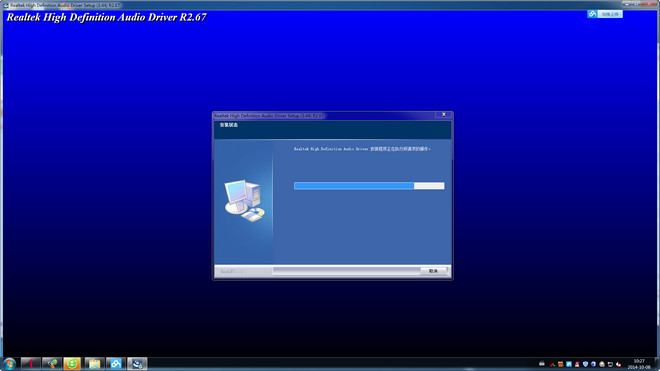Select the Realtek setup installer taskbar icon

click(x=137, y=364)
